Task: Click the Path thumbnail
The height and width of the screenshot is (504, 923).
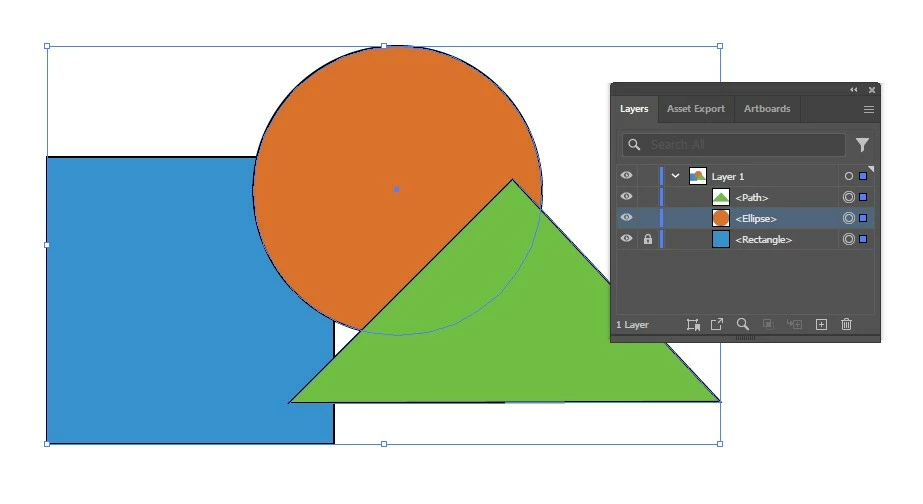Action: (x=721, y=197)
